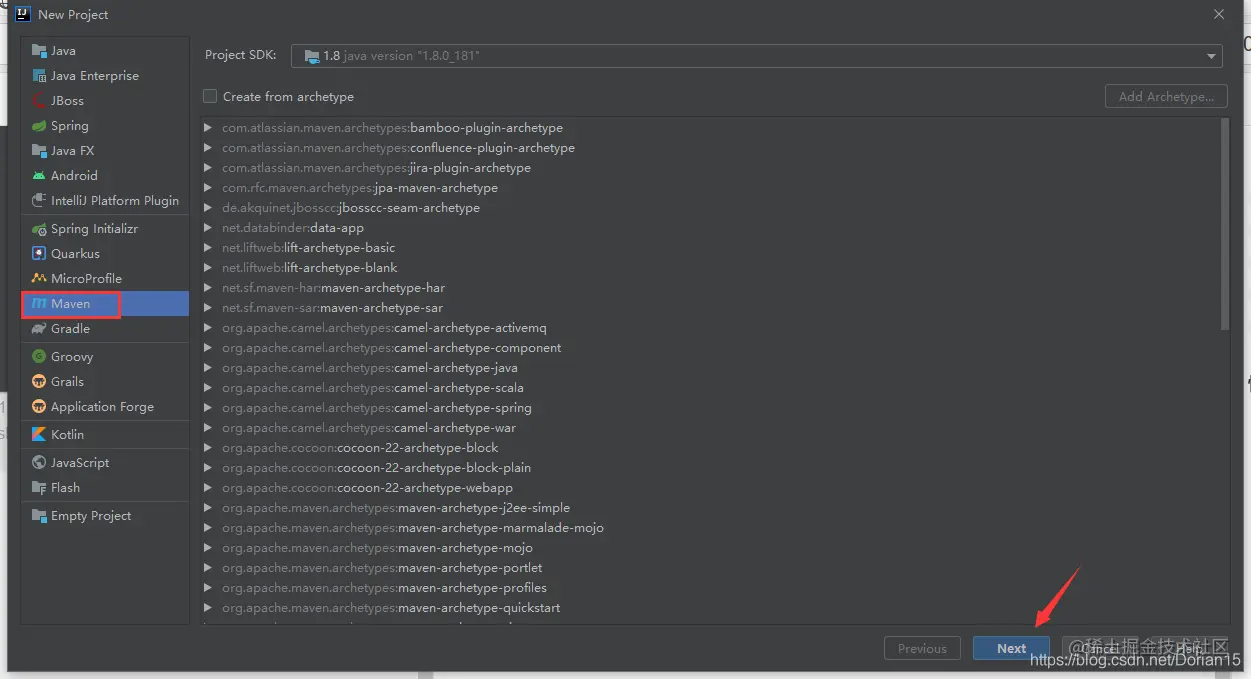
Task: Click the JBoss icon in sidebar
Action: tap(39, 101)
